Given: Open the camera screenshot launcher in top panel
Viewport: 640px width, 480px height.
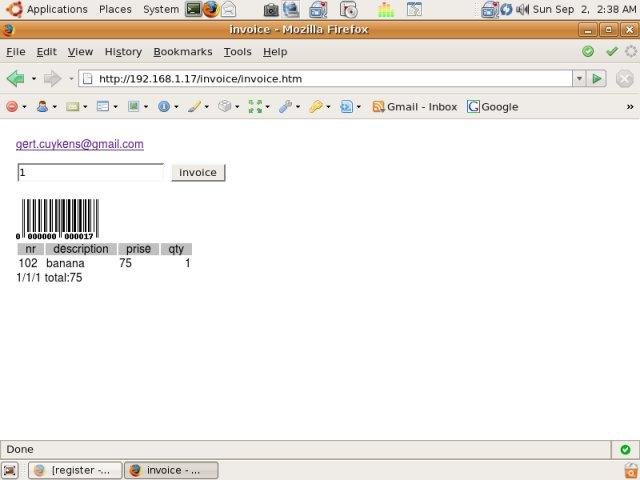Looking at the screenshot, I should [271, 10].
